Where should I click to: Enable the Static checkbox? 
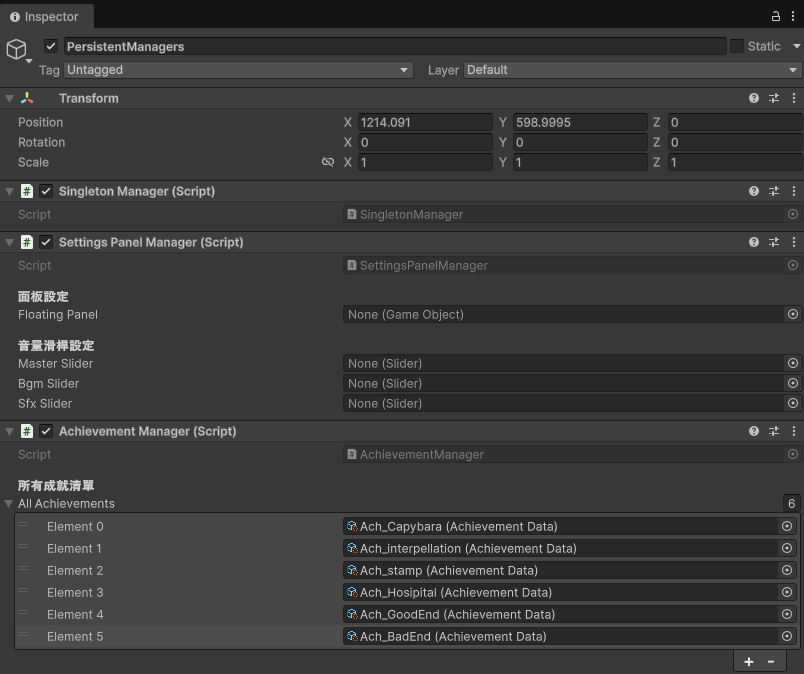point(737,46)
